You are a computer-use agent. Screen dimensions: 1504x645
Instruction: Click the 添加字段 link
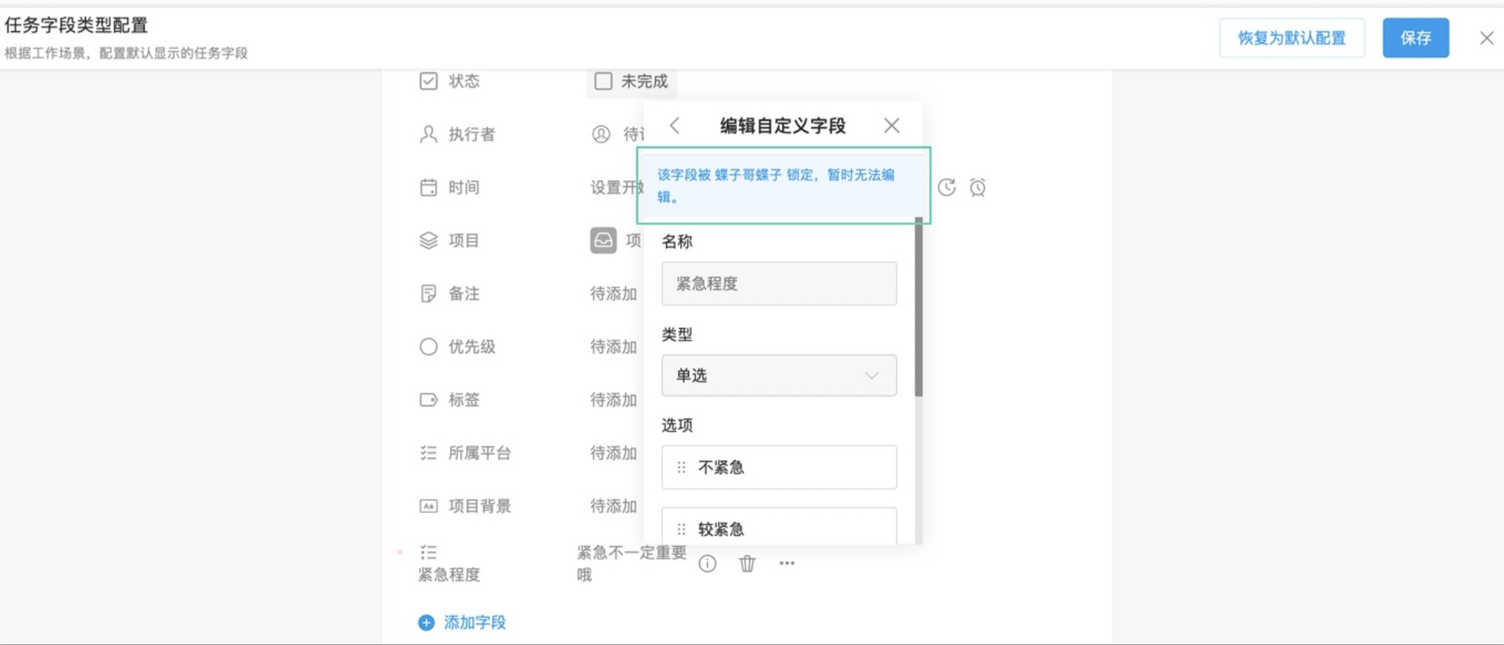[x=475, y=622]
